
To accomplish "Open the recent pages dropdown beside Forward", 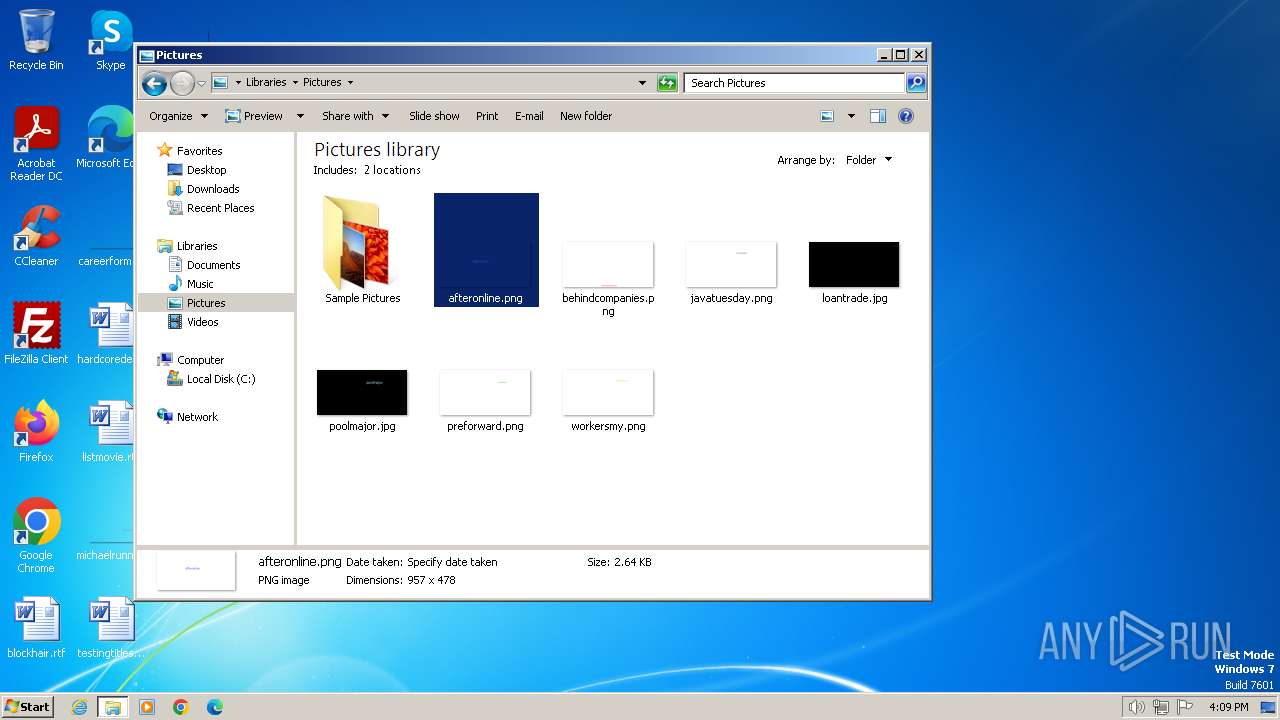I will pos(201,83).
